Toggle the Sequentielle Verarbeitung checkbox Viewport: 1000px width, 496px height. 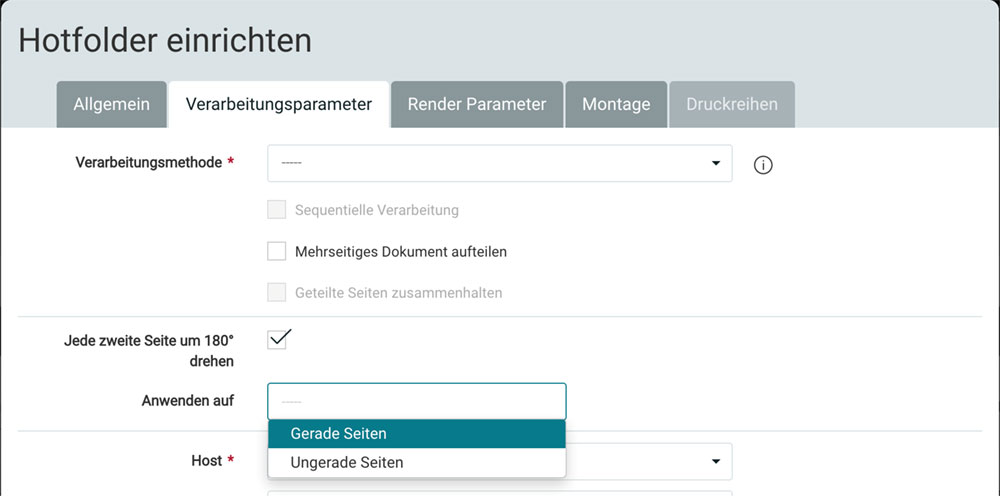277,210
